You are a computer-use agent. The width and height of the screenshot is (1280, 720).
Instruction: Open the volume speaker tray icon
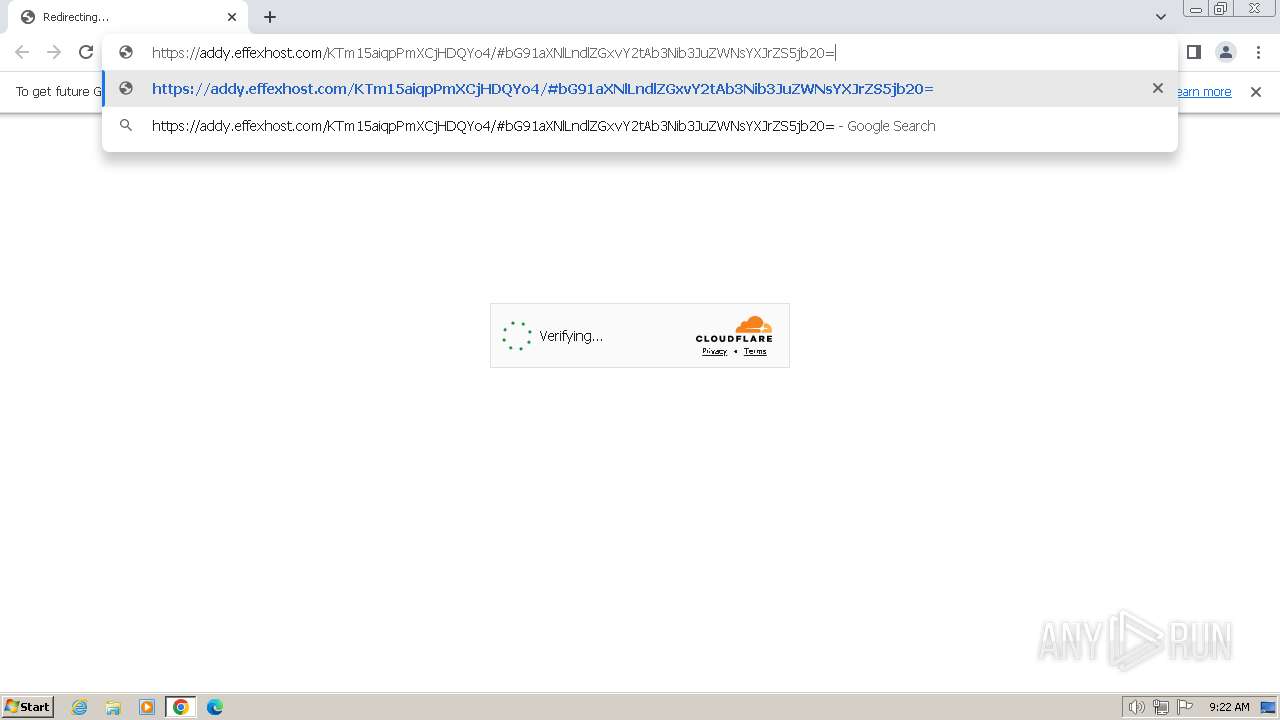coord(1136,707)
